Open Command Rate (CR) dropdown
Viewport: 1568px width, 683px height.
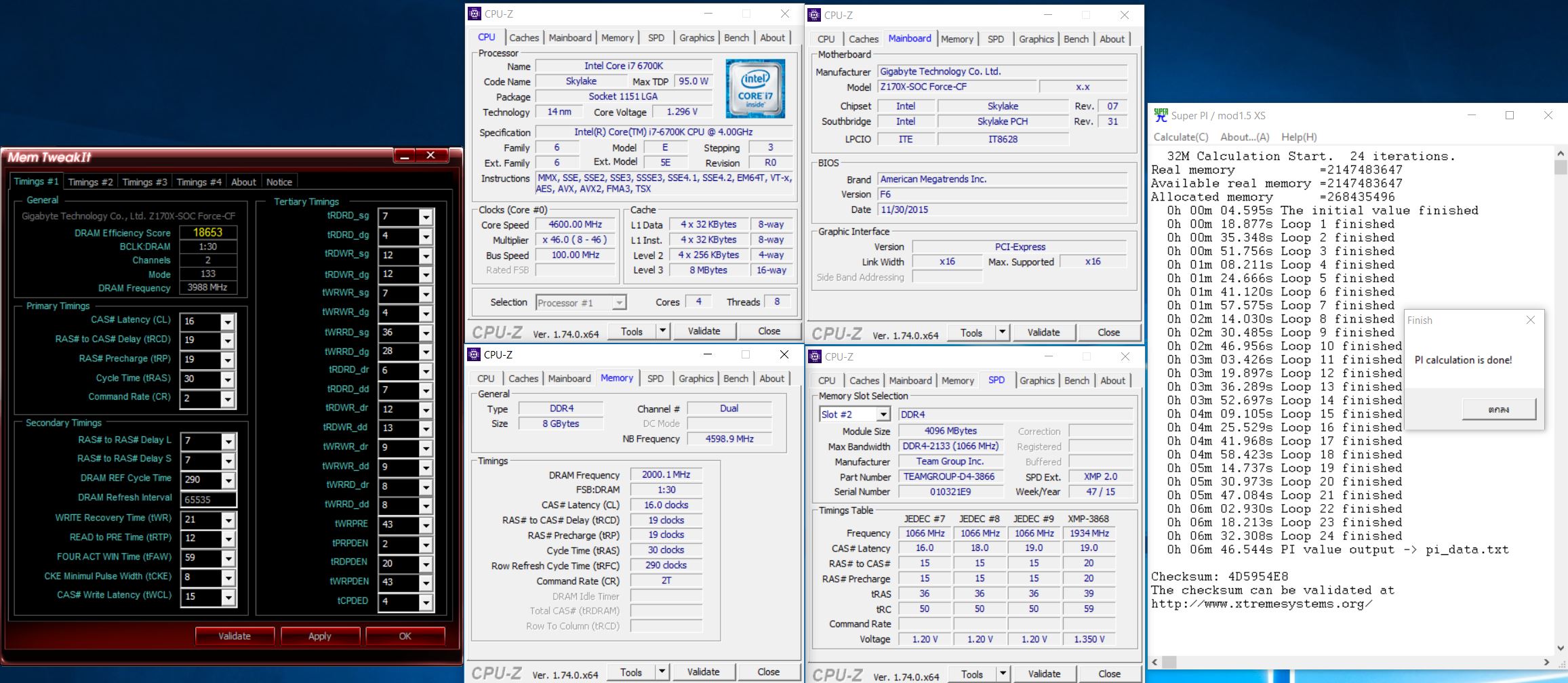(x=228, y=399)
